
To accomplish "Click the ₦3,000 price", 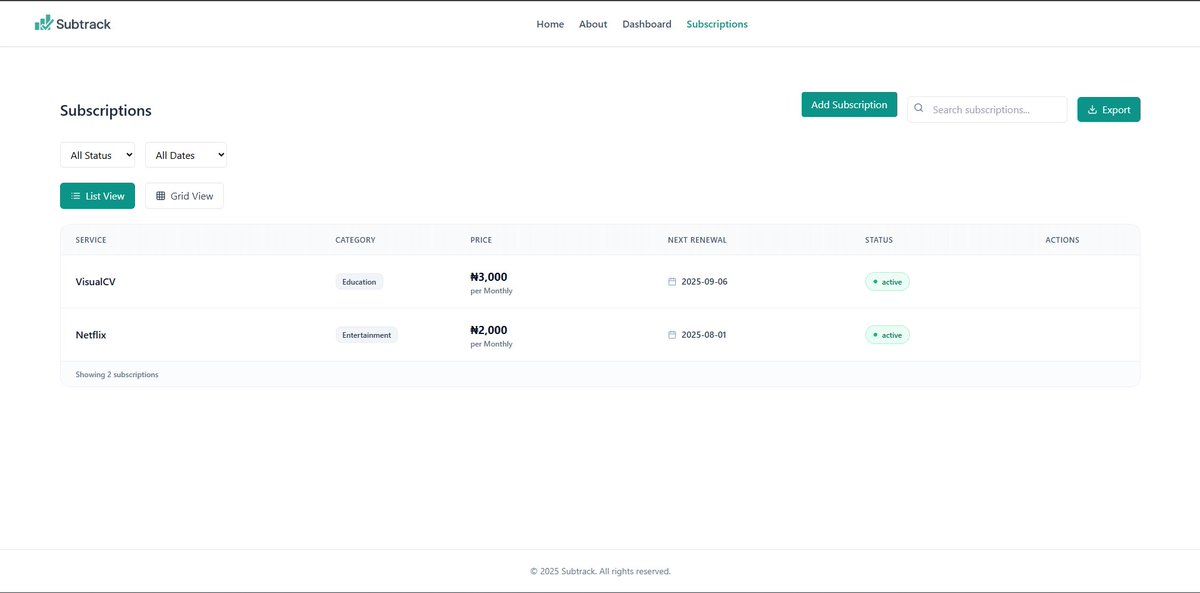I will pyautogui.click(x=489, y=277).
